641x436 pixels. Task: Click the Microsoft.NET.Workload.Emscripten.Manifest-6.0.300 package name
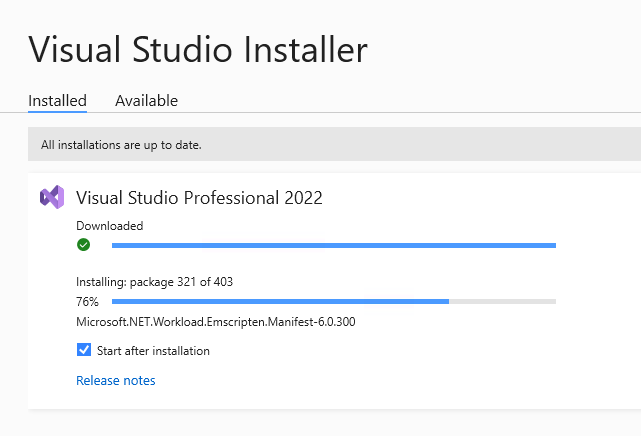[216, 322]
